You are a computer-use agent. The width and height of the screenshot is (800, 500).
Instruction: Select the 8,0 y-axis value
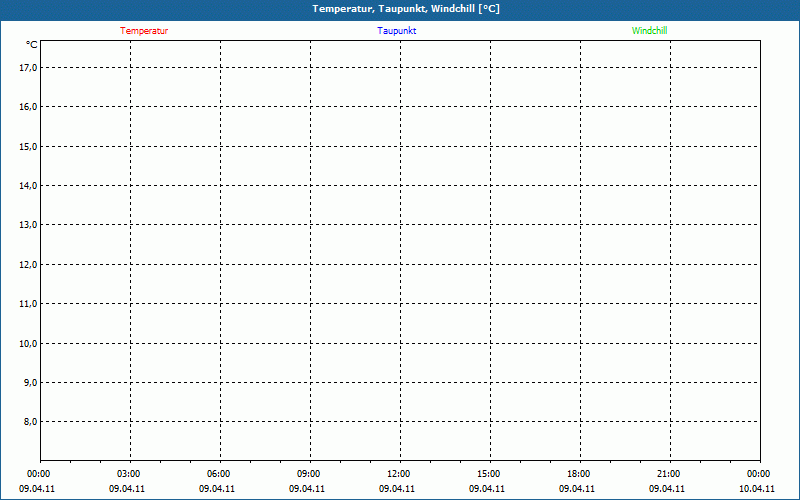(30, 422)
